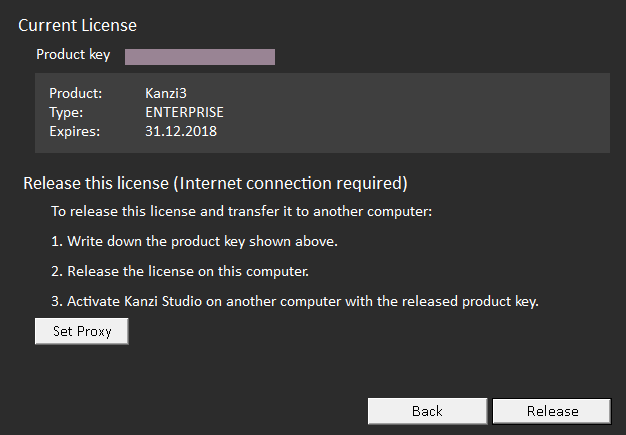Viewport: 626px width, 435px height.
Task: Click the Product key label
Action: 73,55
